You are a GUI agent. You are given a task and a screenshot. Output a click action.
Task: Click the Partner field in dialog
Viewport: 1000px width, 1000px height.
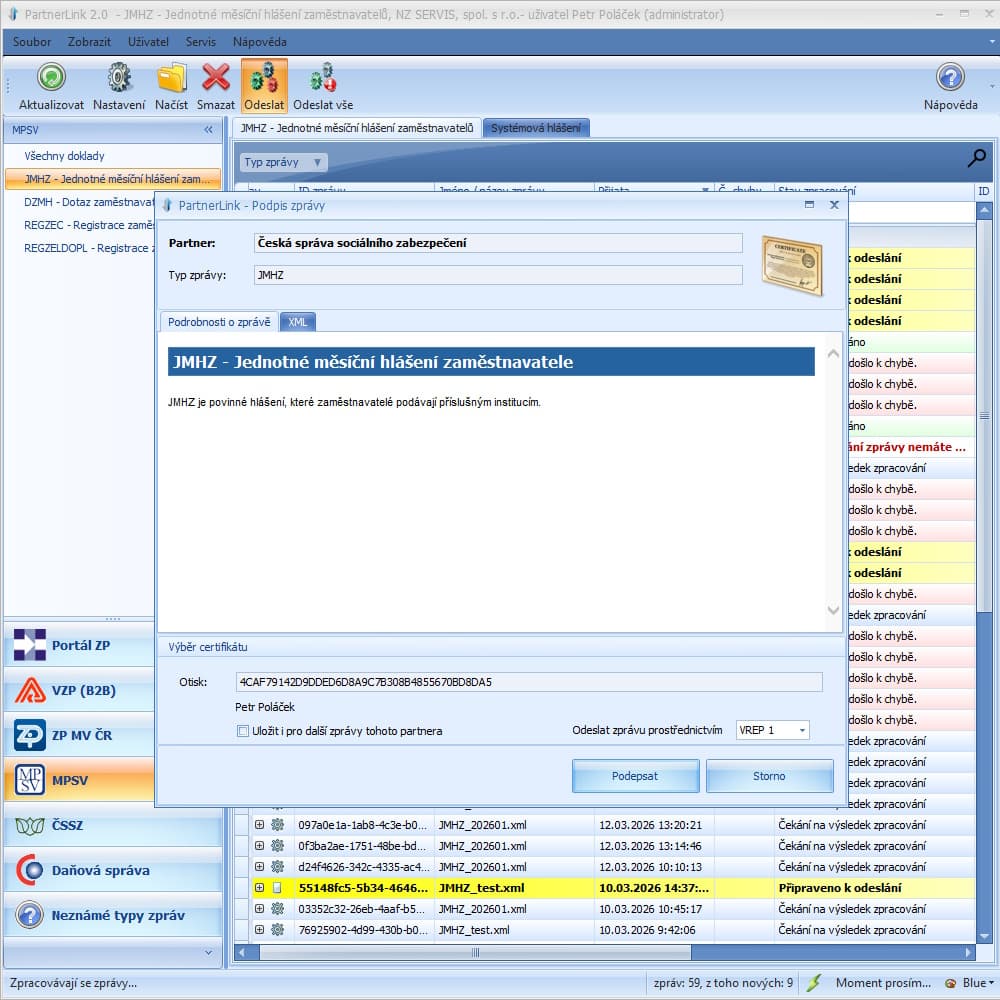click(x=498, y=243)
